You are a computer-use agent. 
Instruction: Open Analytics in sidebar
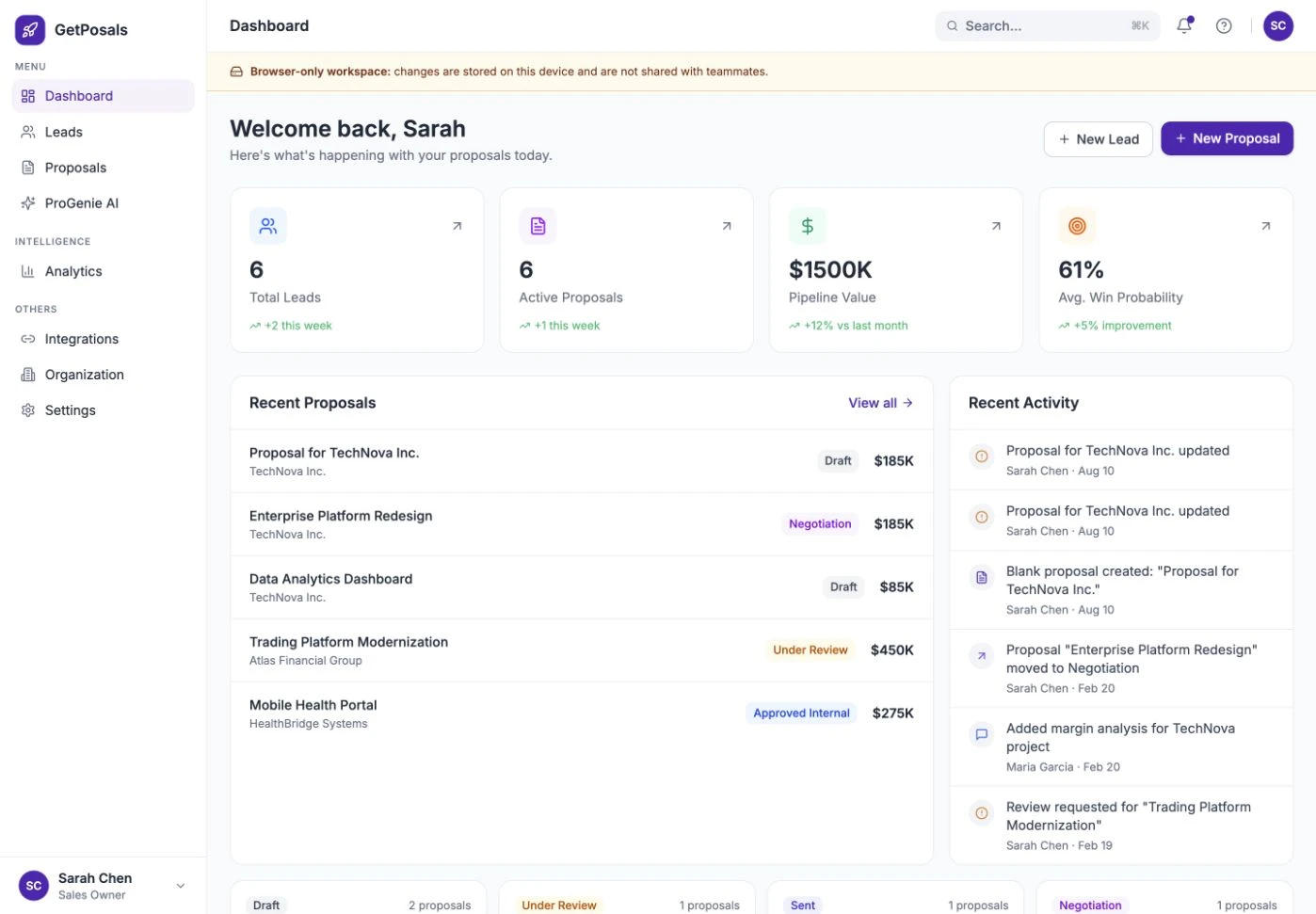(x=104, y=271)
